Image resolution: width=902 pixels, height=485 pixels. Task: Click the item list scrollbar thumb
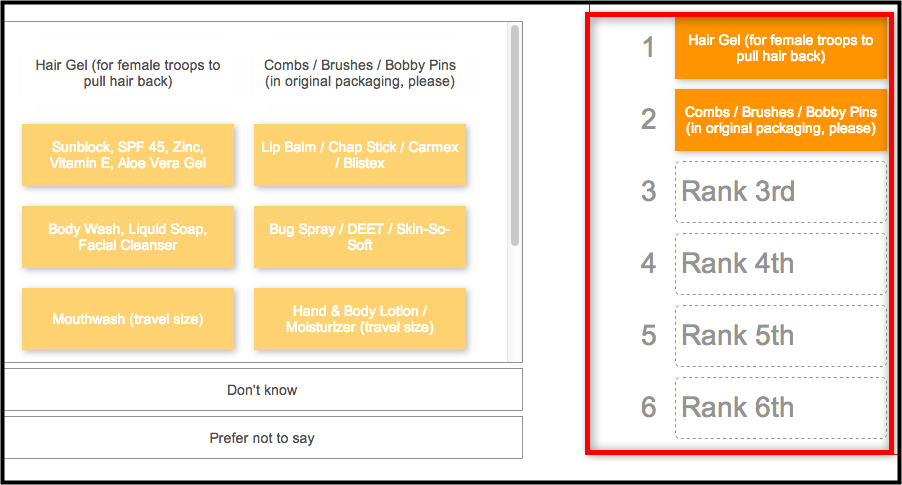coord(515,135)
